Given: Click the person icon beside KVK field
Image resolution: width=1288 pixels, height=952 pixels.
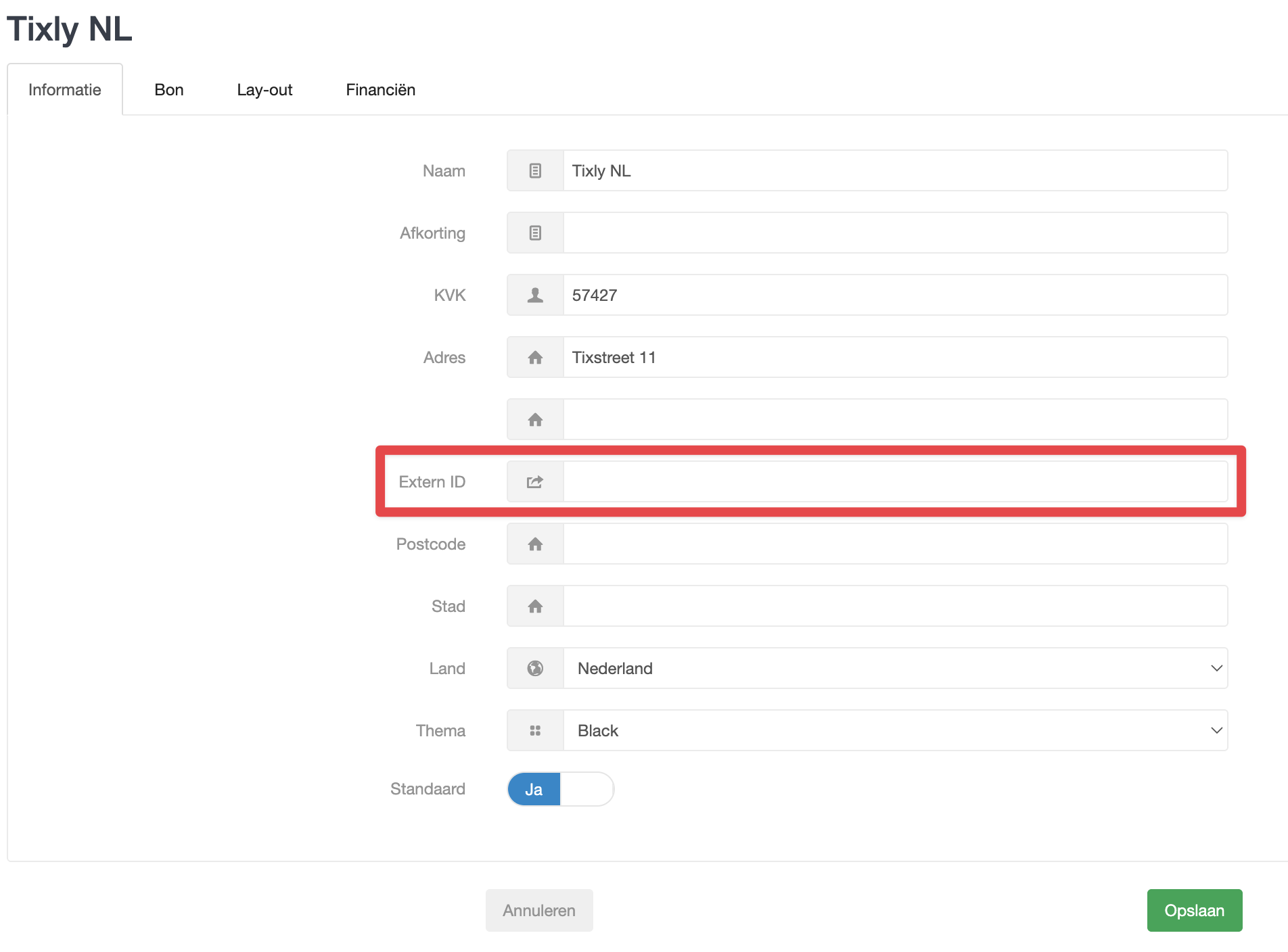Looking at the screenshot, I should point(535,295).
